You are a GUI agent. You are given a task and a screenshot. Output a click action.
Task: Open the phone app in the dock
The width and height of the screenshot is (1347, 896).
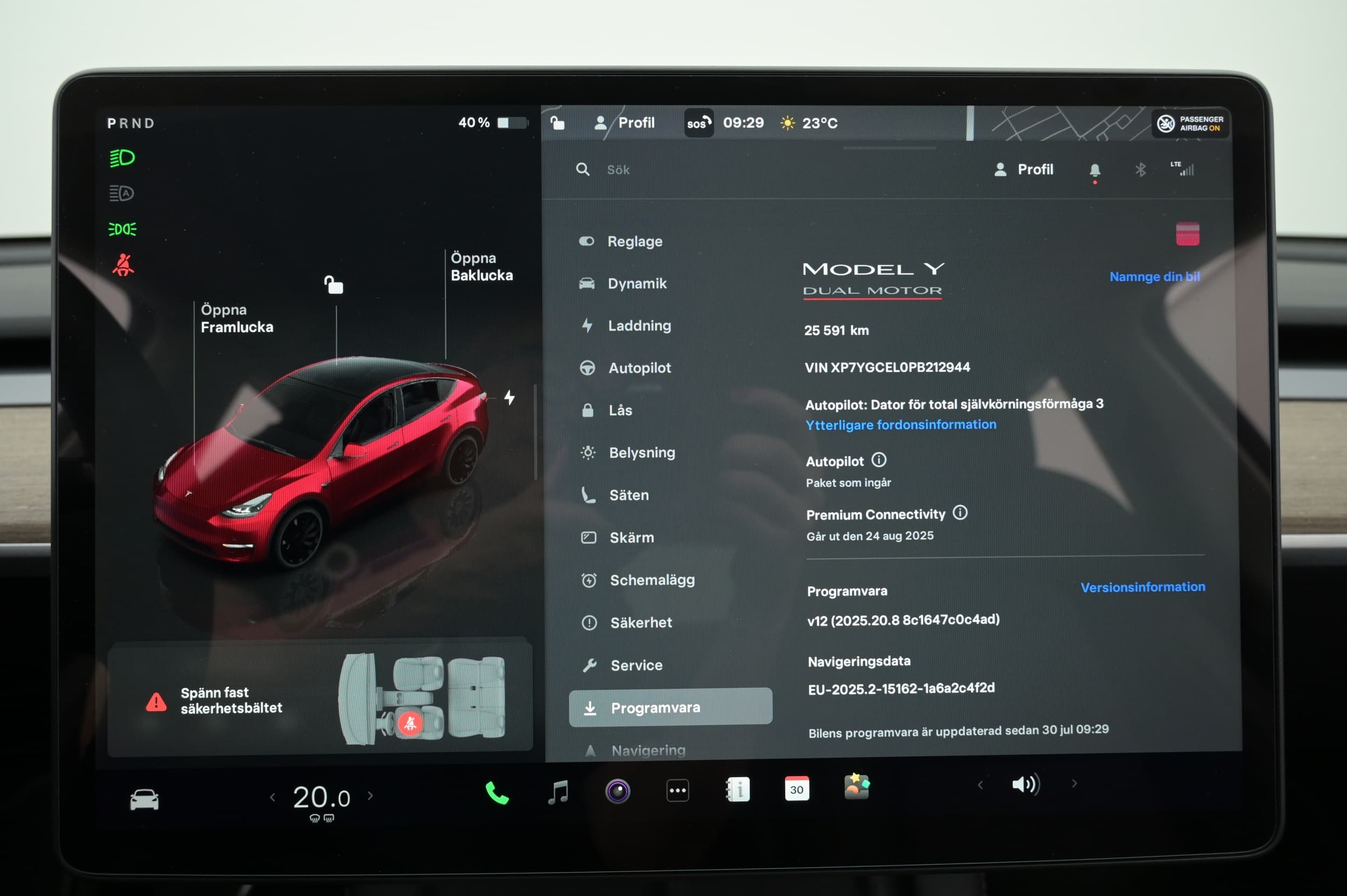tap(497, 793)
